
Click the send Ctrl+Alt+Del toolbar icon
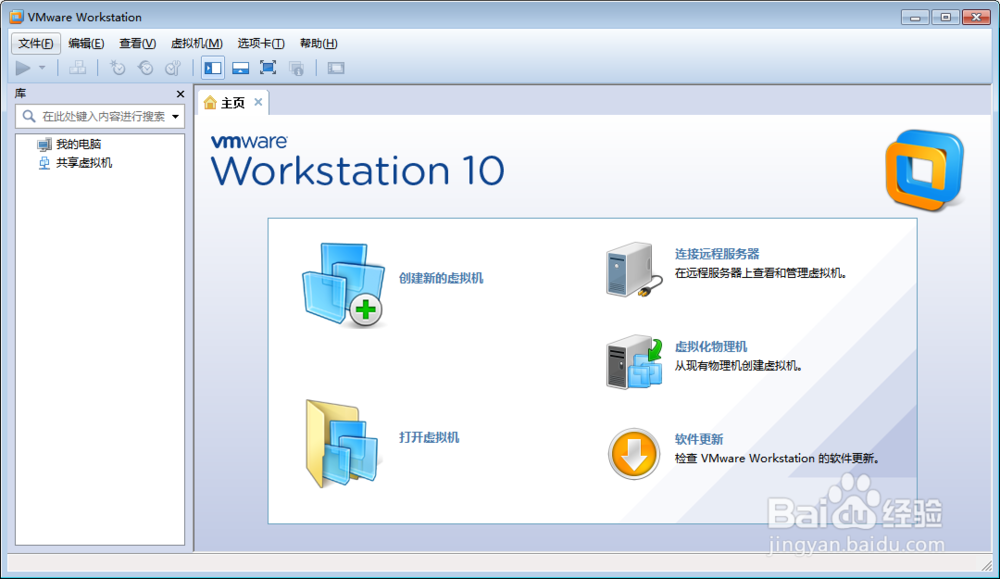point(78,68)
